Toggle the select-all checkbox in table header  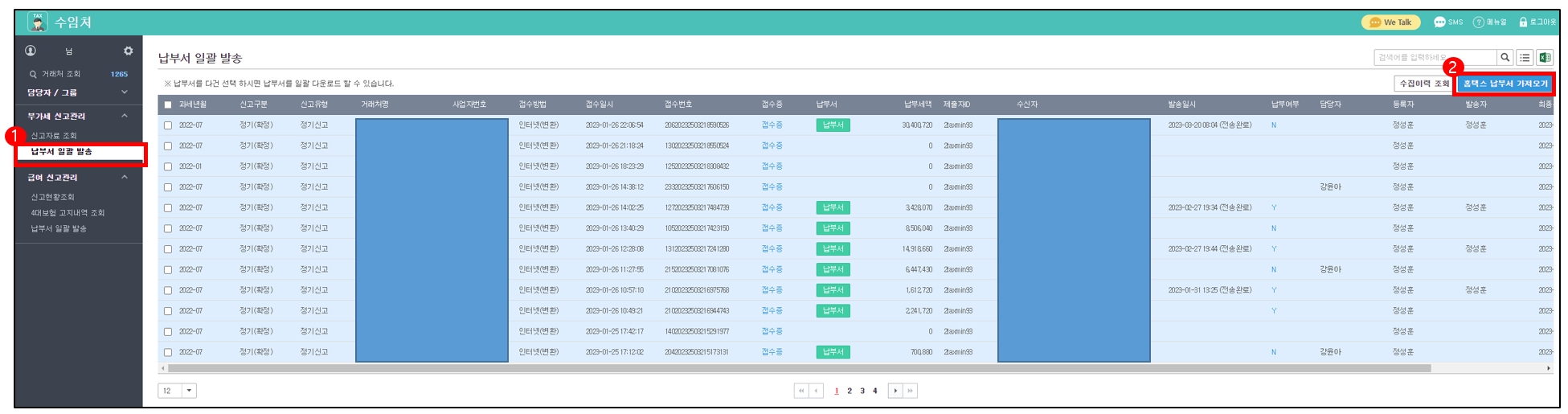[168, 105]
